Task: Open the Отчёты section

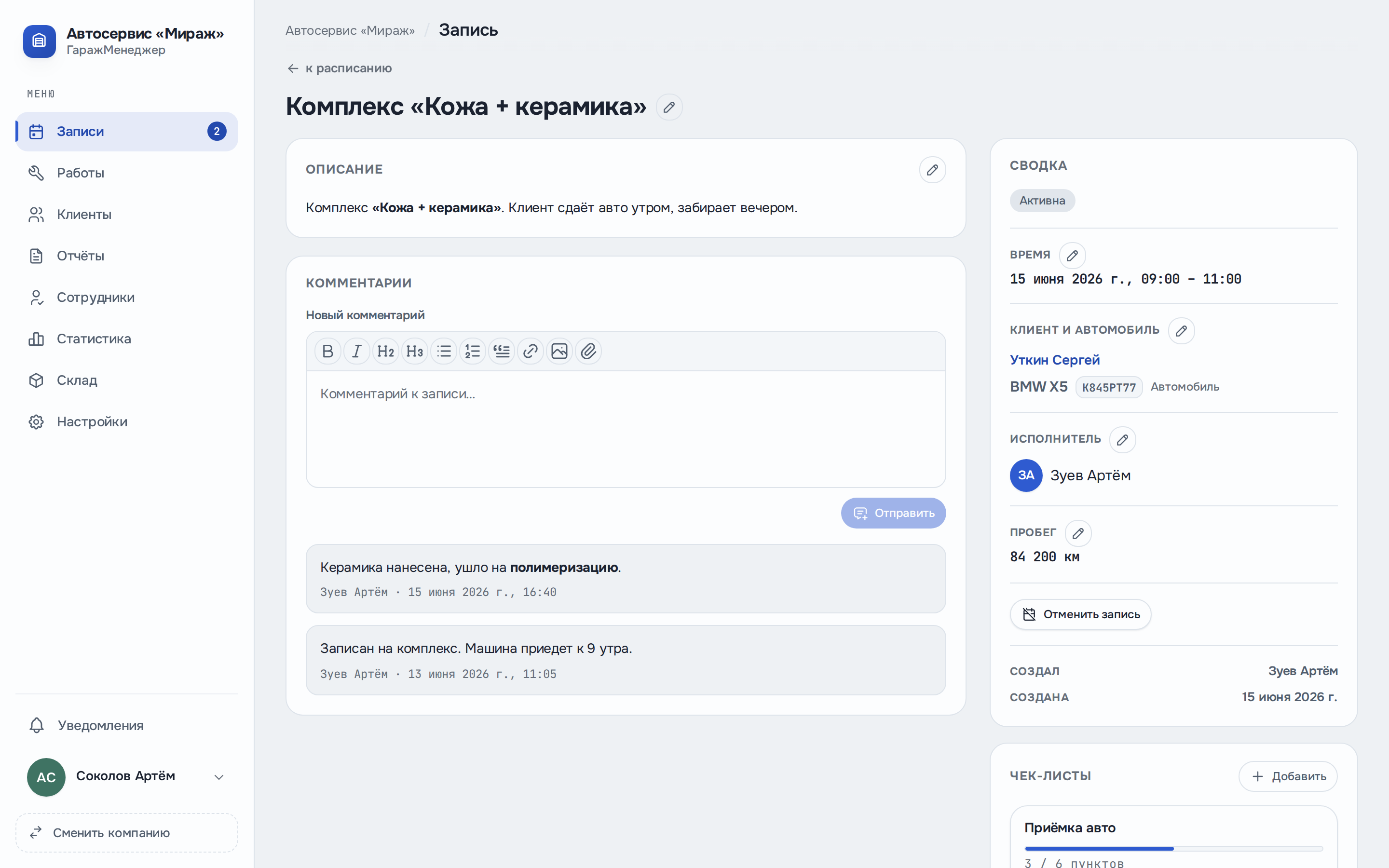Action: tap(127, 256)
